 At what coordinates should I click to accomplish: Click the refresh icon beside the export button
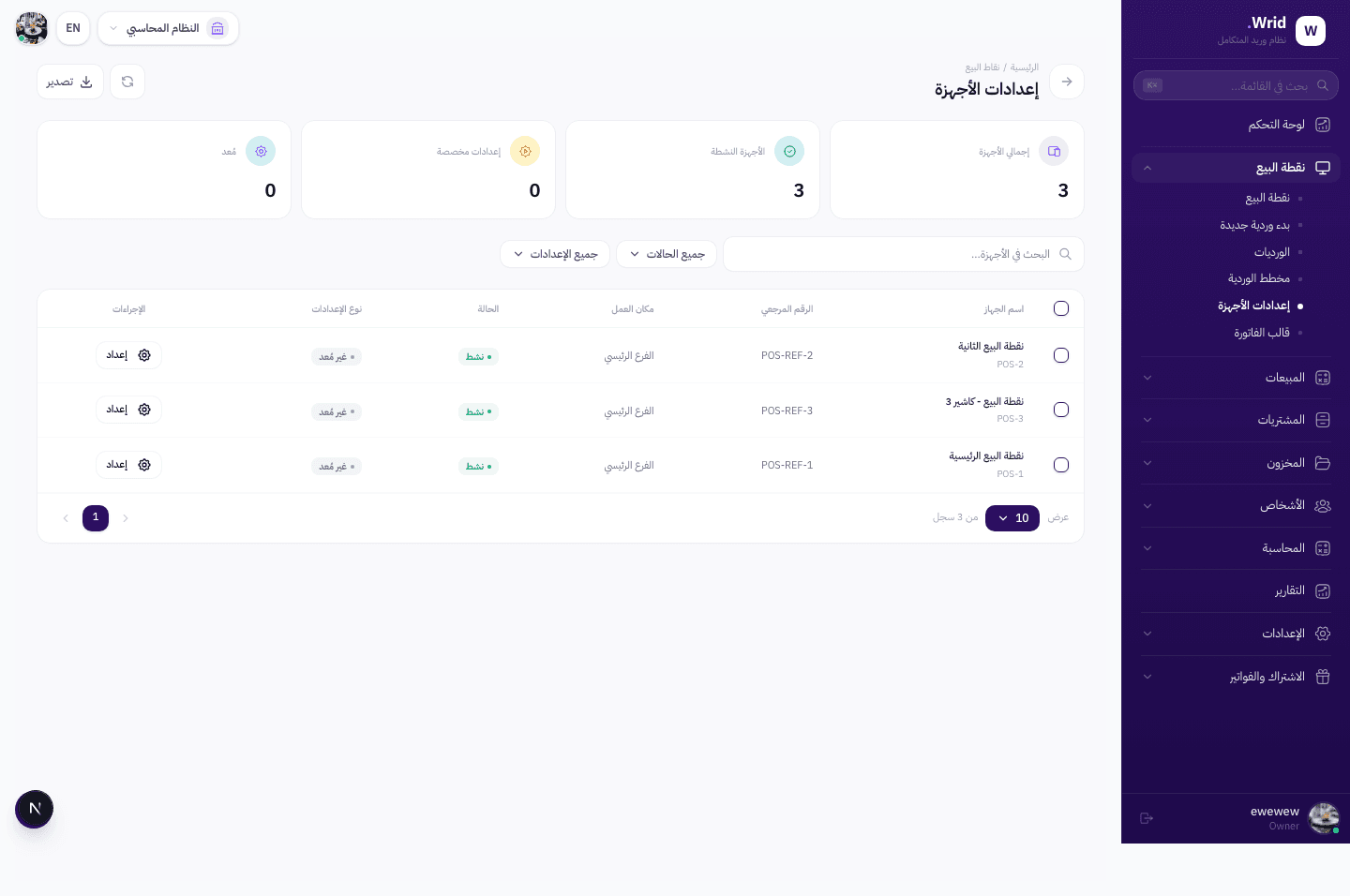[127, 82]
